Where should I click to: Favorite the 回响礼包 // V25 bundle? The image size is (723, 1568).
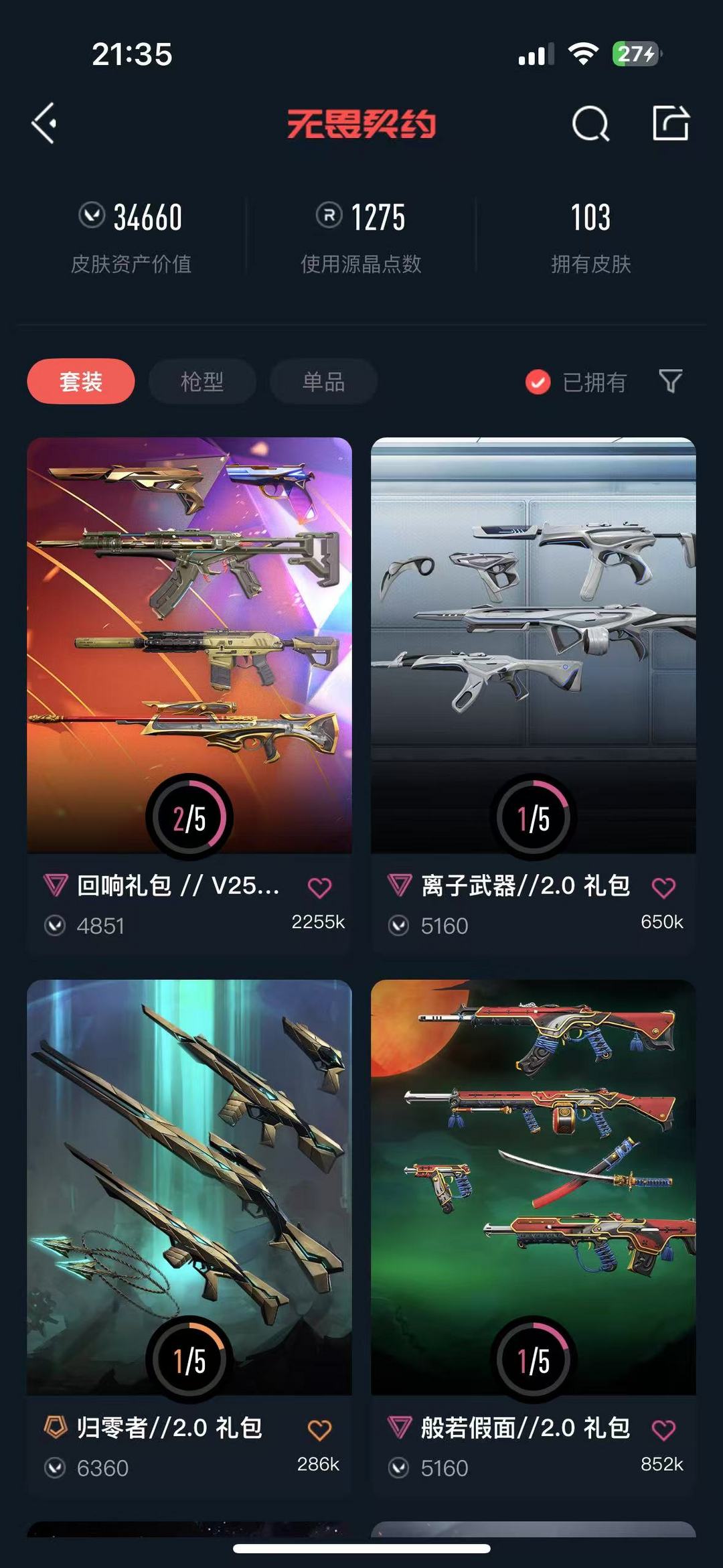coord(319,887)
